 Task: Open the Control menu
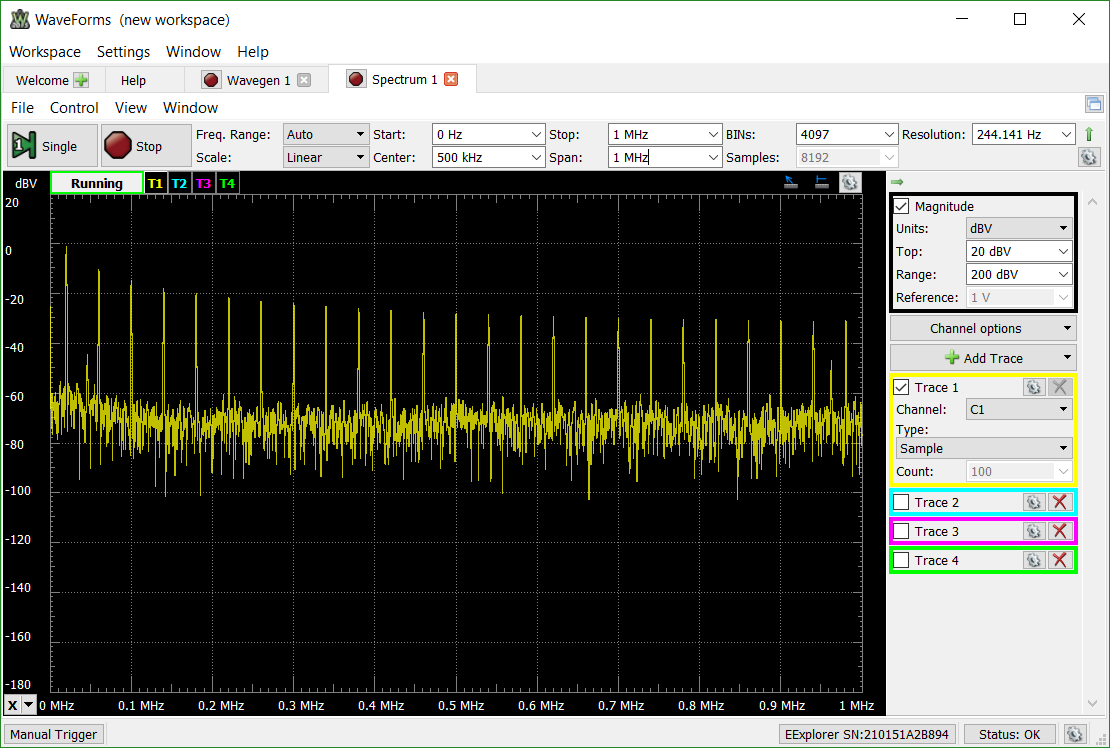74,108
